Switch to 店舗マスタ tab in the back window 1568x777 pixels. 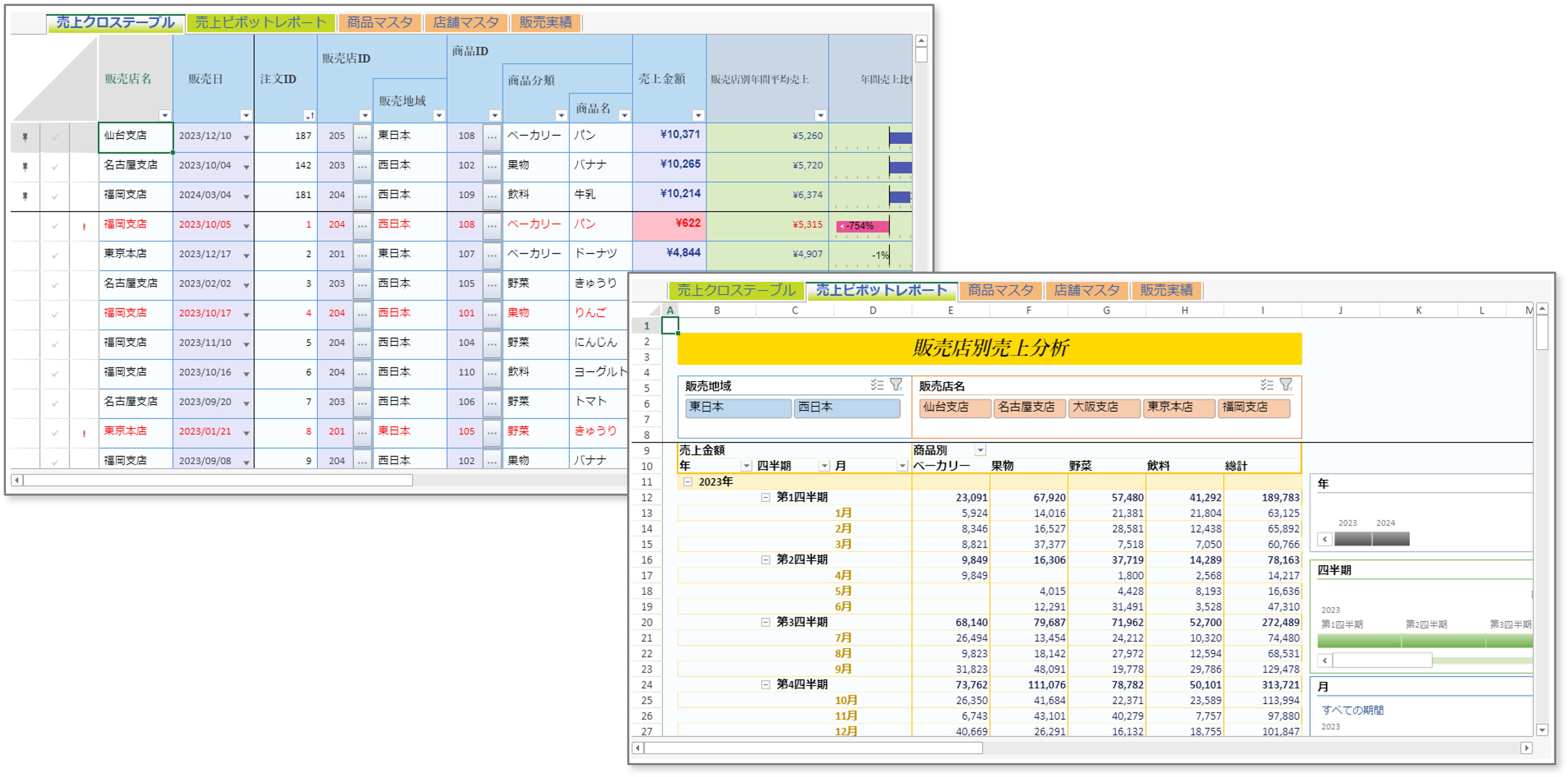(x=466, y=23)
